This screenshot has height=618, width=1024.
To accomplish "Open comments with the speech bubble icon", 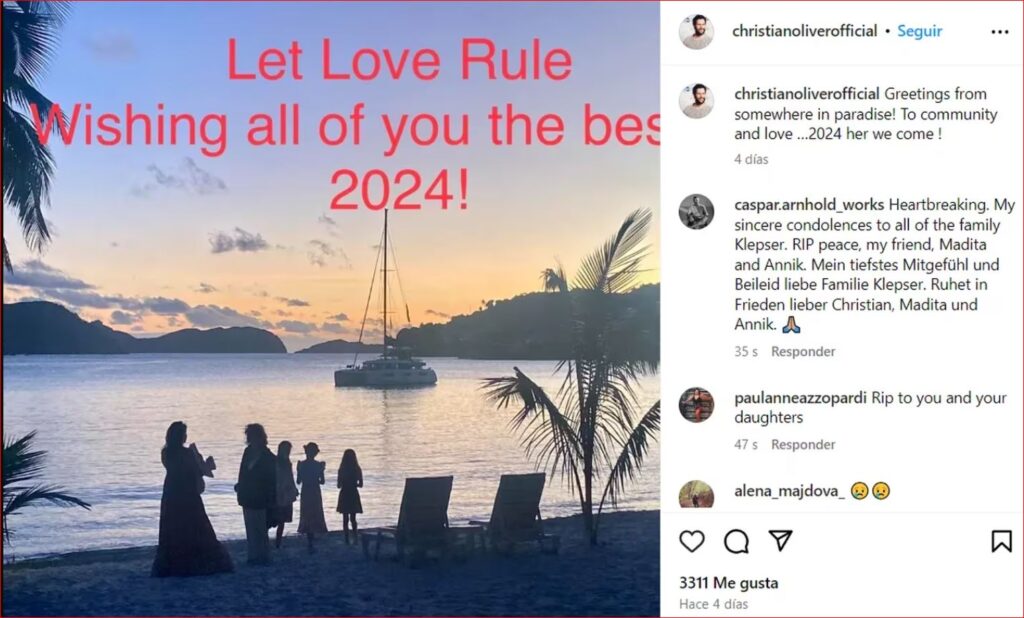I will (x=737, y=542).
